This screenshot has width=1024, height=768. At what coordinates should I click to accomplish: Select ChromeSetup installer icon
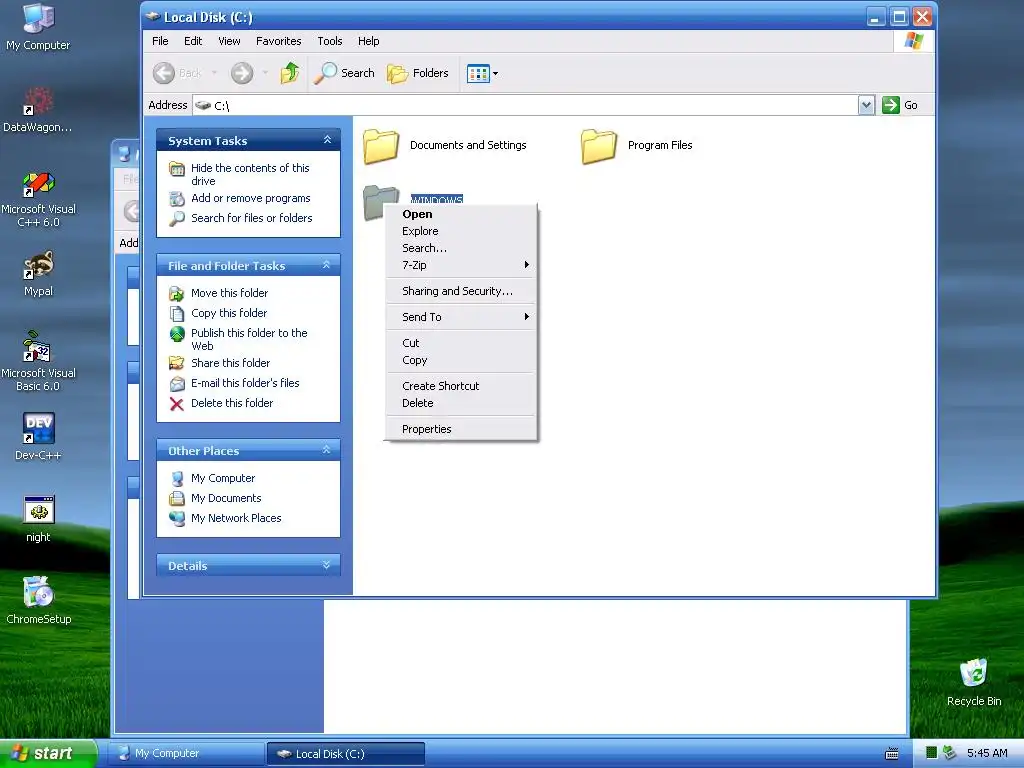click(38, 600)
